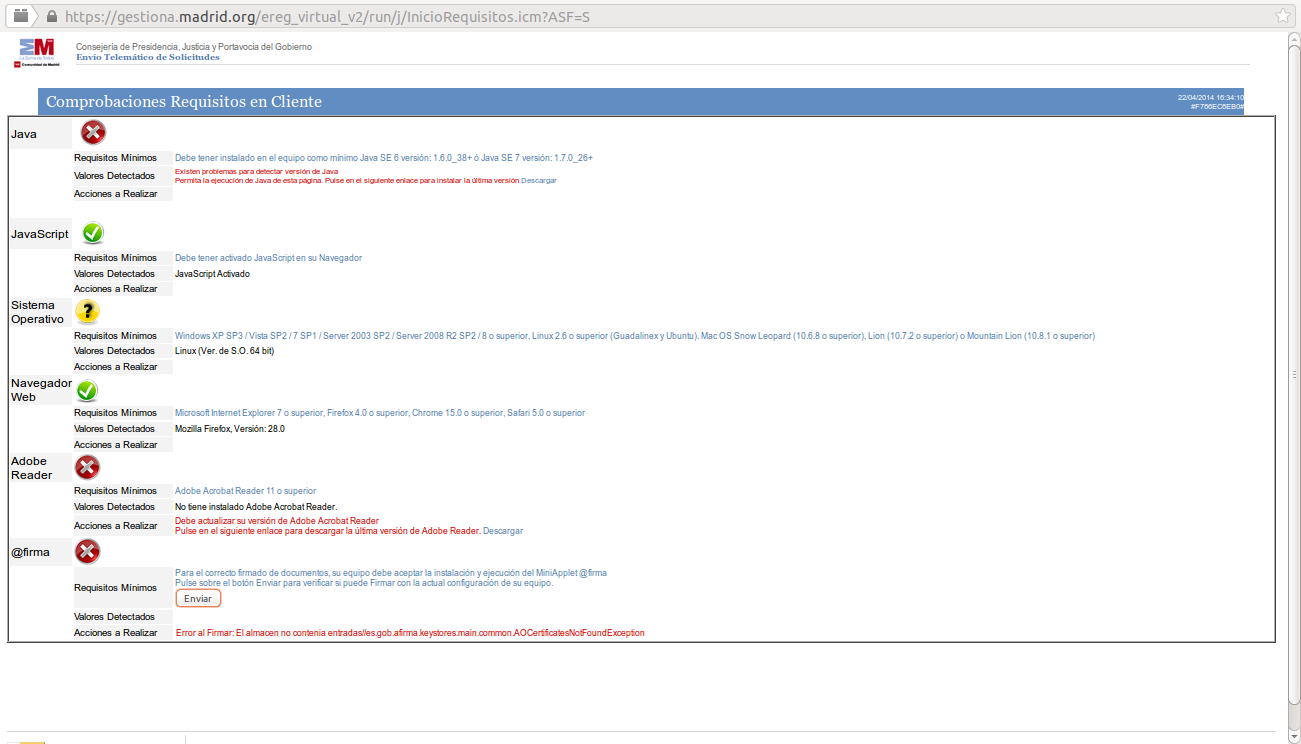Screen dimensions: 1301x744
Task: Click the green check icon beside Navegador Web
Action: coord(87,390)
